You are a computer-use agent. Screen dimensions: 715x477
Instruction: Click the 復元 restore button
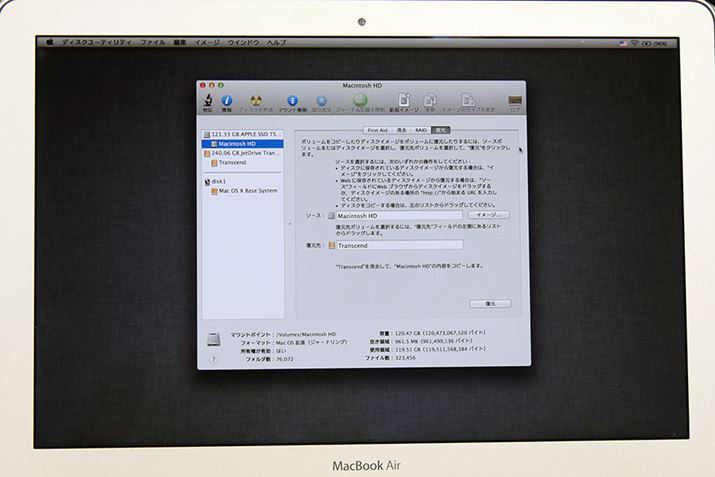point(490,303)
